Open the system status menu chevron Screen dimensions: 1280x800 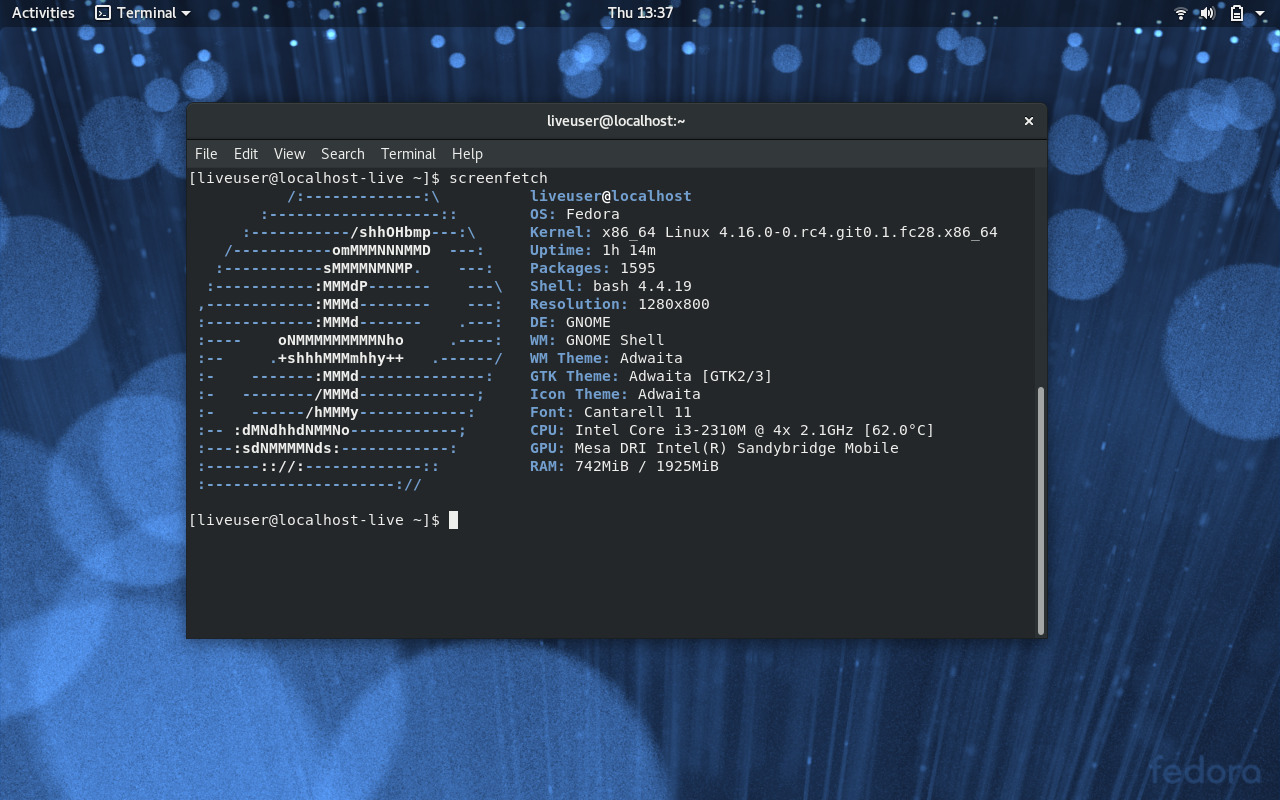[1260, 13]
